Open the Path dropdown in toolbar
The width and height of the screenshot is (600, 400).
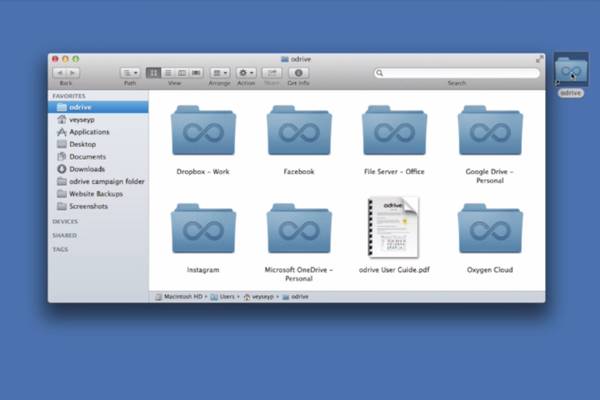click(x=130, y=73)
